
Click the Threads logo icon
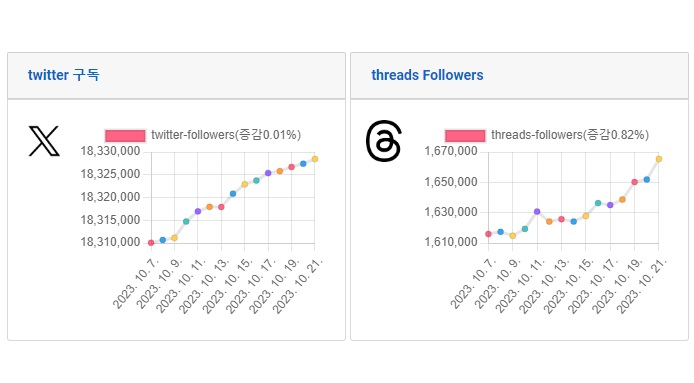coord(384,141)
